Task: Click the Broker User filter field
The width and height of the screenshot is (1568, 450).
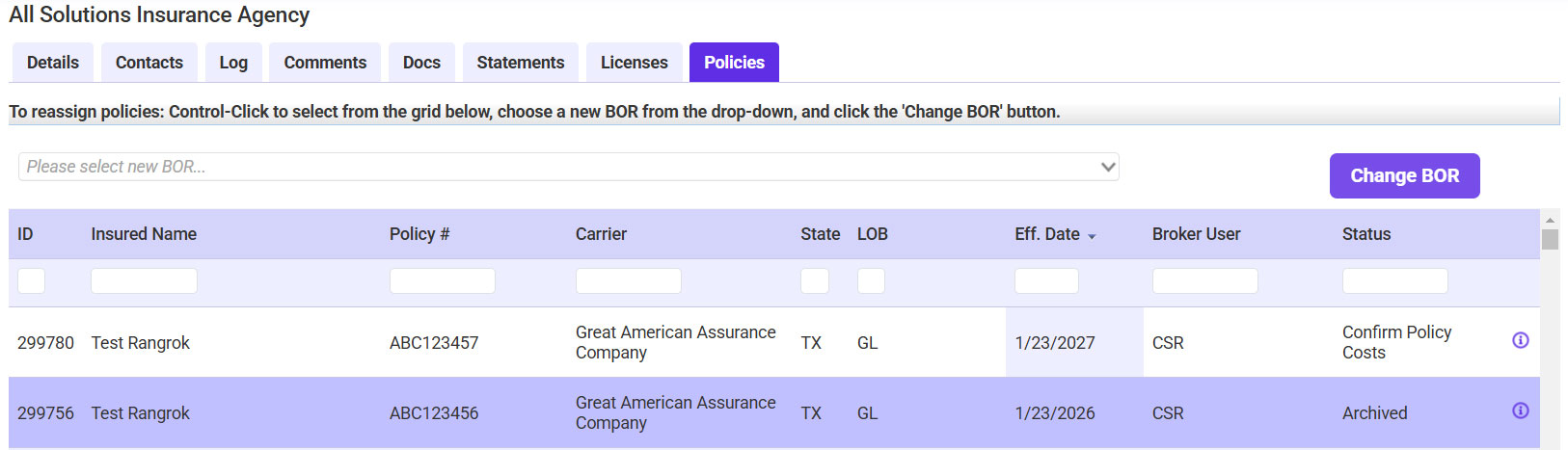Action: (x=1204, y=280)
